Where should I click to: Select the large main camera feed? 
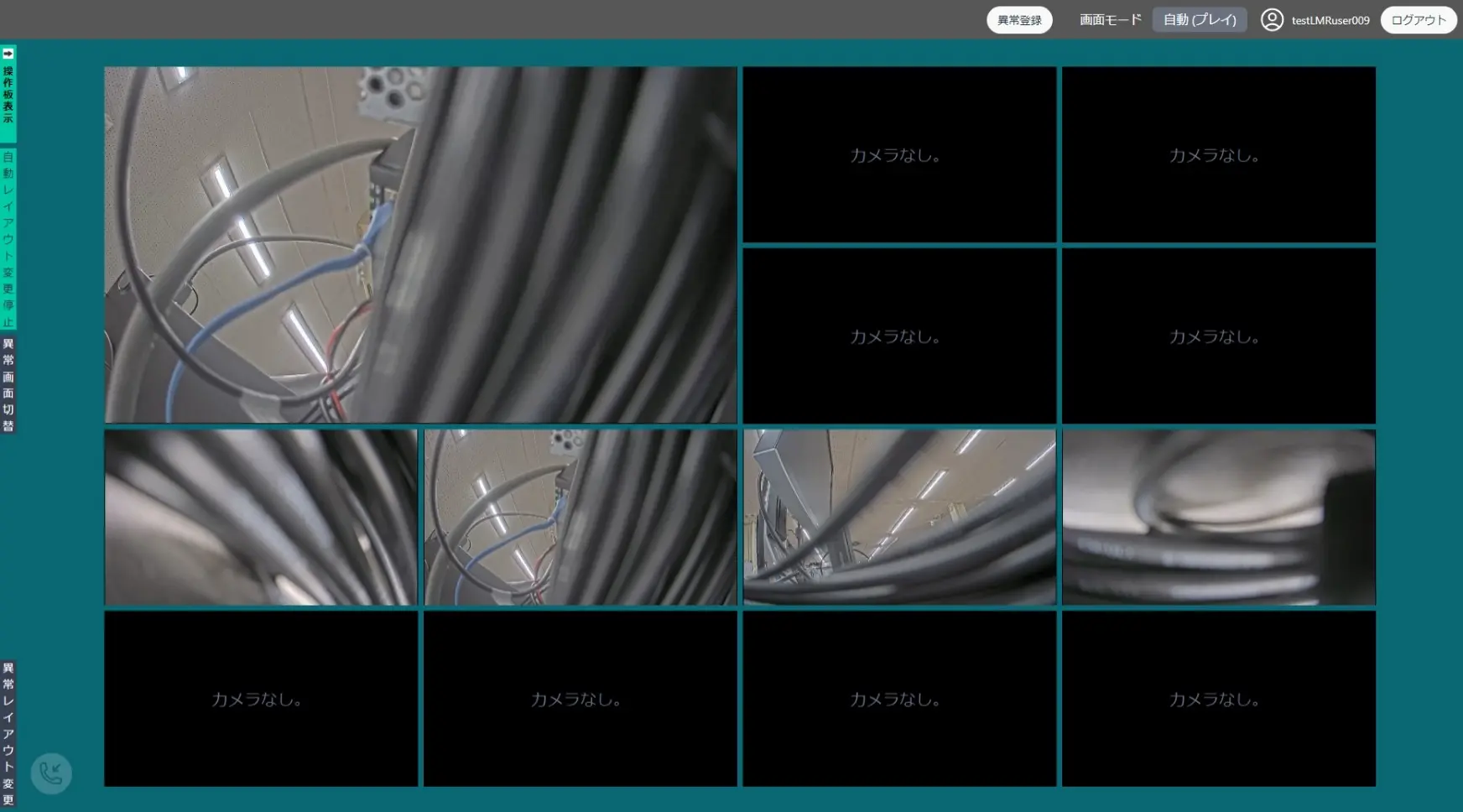click(x=420, y=245)
